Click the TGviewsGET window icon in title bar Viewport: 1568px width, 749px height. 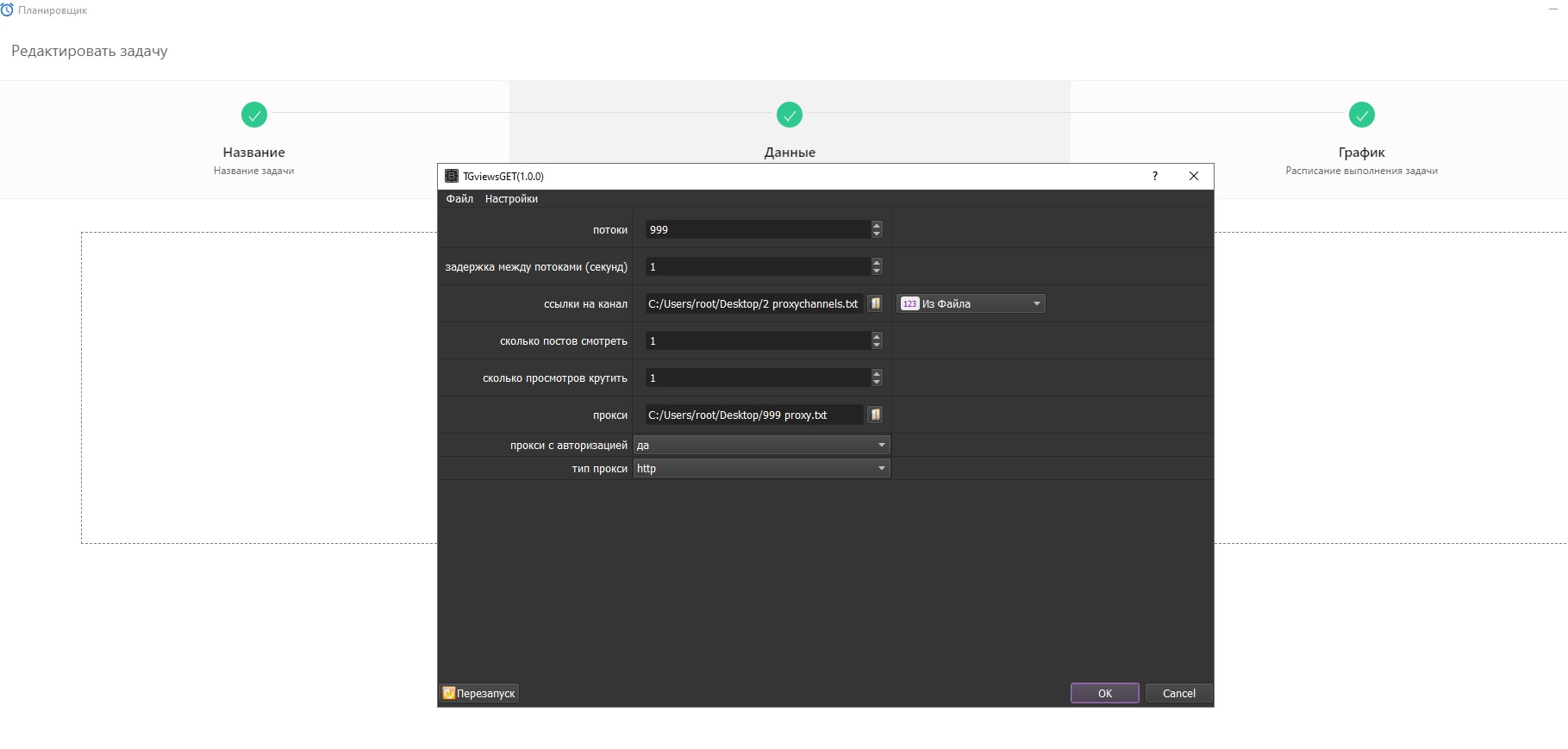pos(451,176)
